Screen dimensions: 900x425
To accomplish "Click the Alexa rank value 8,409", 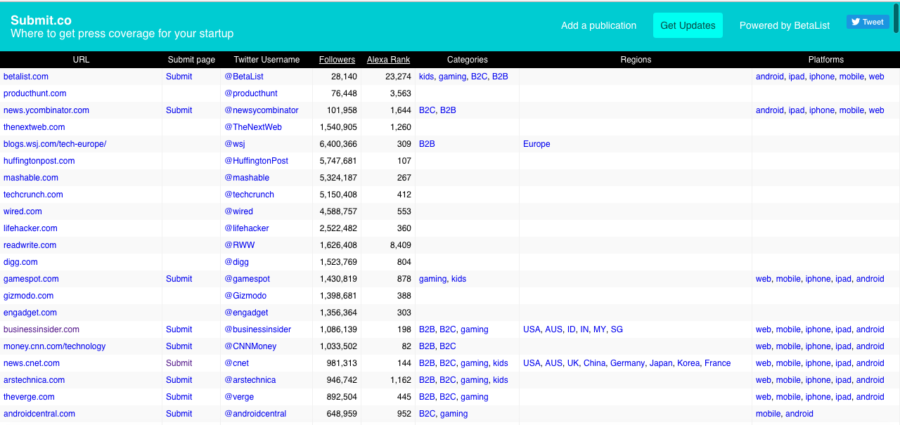I will coord(400,245).
